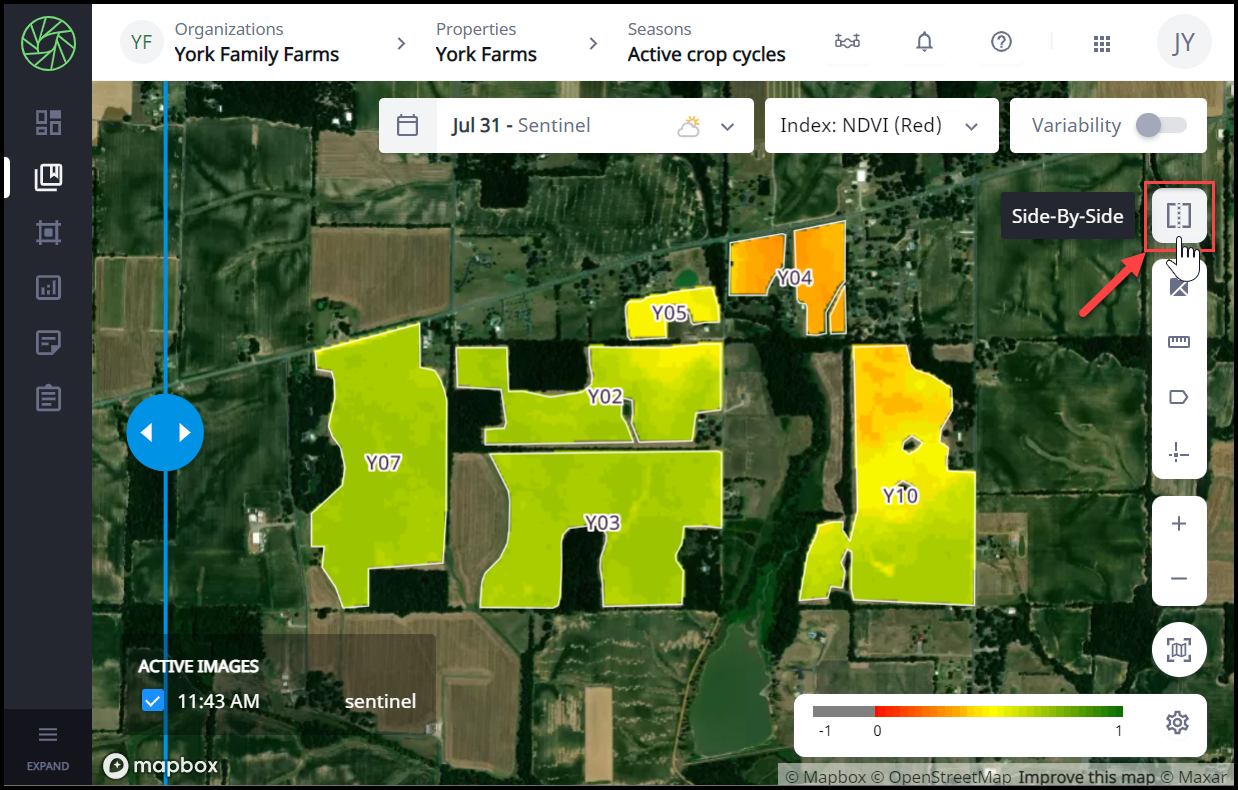The image size is (1238, 790).
Task: Toggle the Variability switch
Action: [1161, 126]
